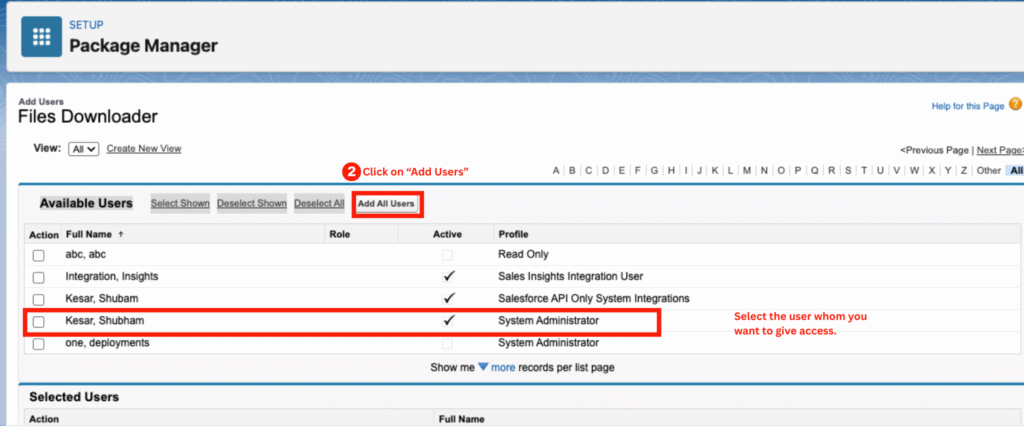
Task: Click 'Salesforce API Only System Integrations' cell
Action: 594,299
